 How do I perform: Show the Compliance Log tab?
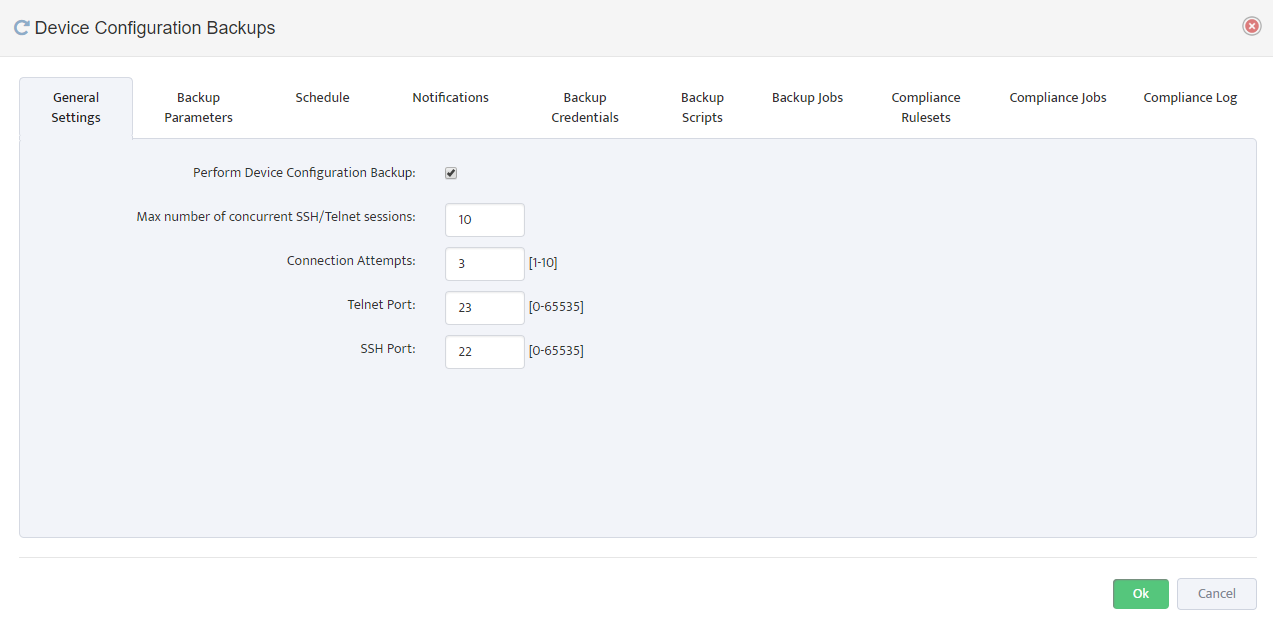(x=1190, y=98)
